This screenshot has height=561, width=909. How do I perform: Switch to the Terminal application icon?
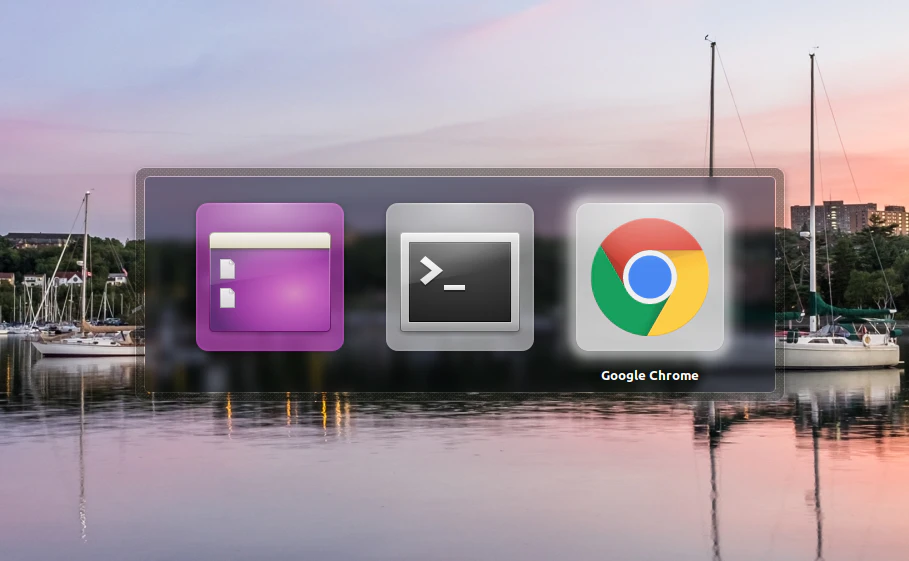(x=460, y=277)
